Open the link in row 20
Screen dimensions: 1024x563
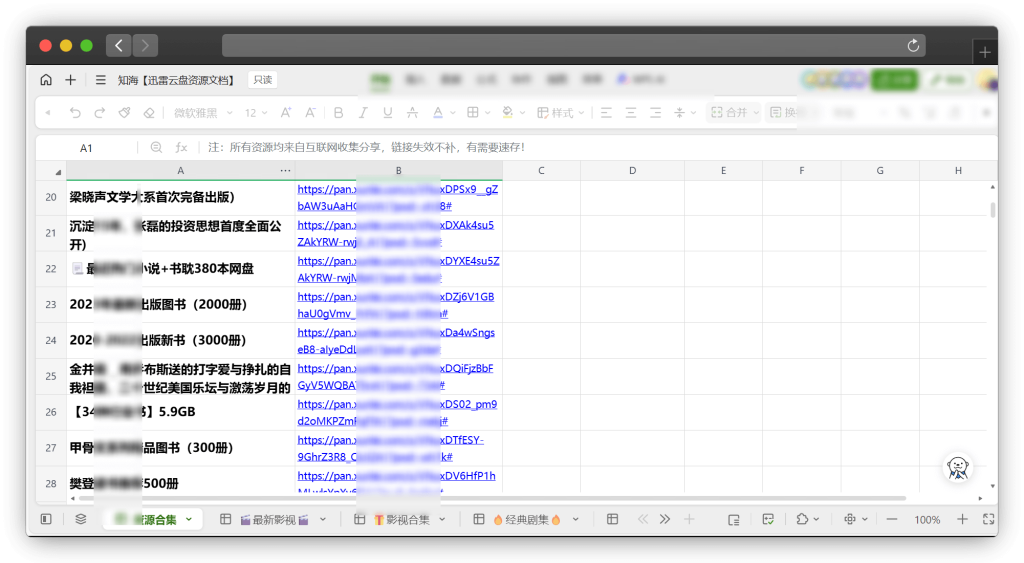point(397,189)
